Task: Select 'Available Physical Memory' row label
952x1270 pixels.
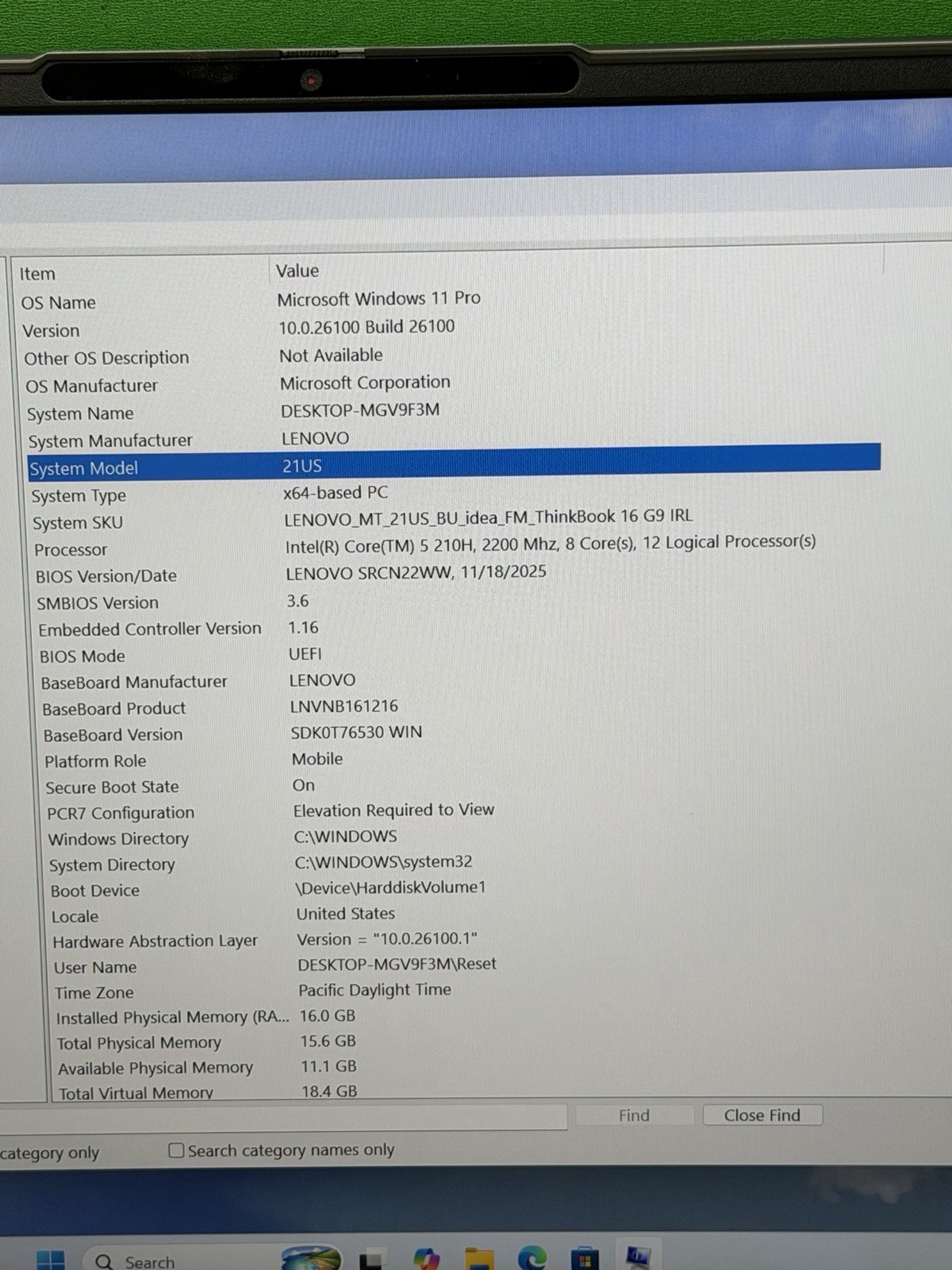Action: point(155,1068)
